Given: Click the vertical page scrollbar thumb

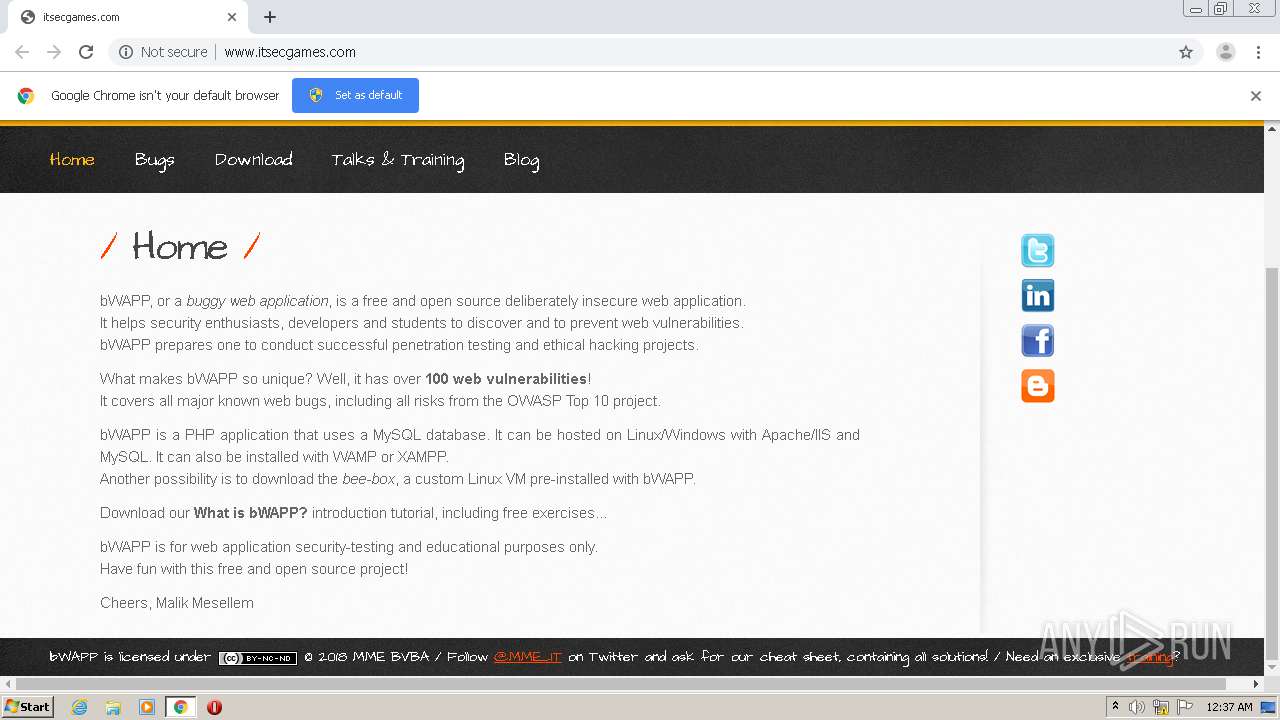Looking at the screenshot, I should (x=1272, y=464).
